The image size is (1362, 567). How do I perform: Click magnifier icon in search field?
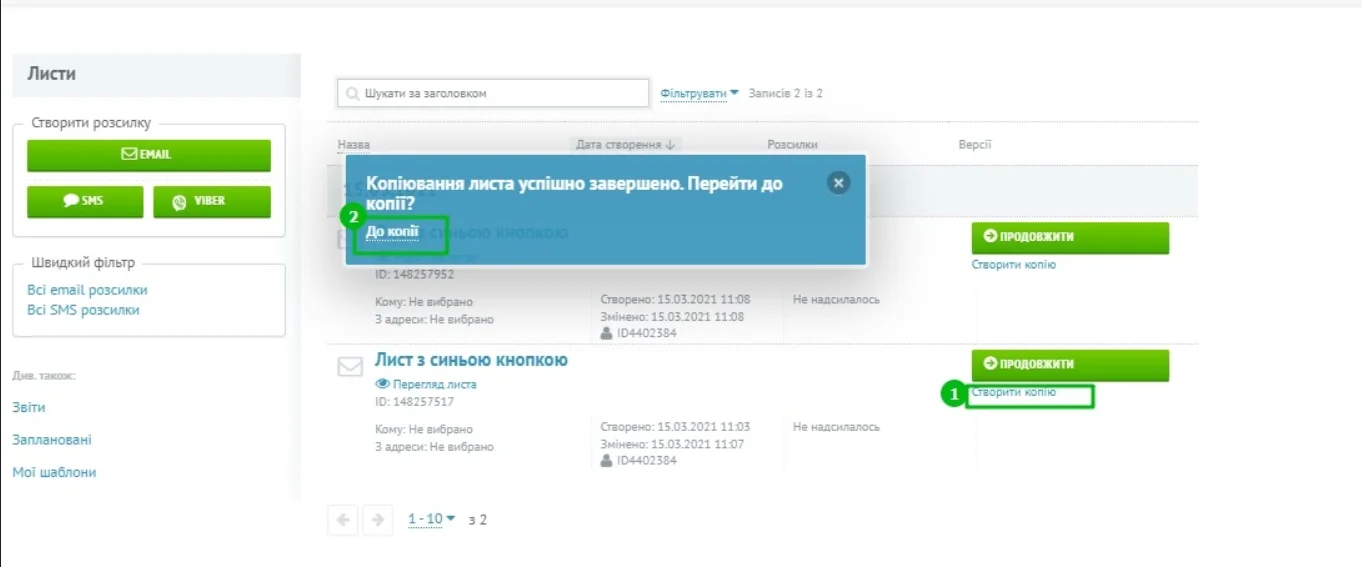[352, 94]
